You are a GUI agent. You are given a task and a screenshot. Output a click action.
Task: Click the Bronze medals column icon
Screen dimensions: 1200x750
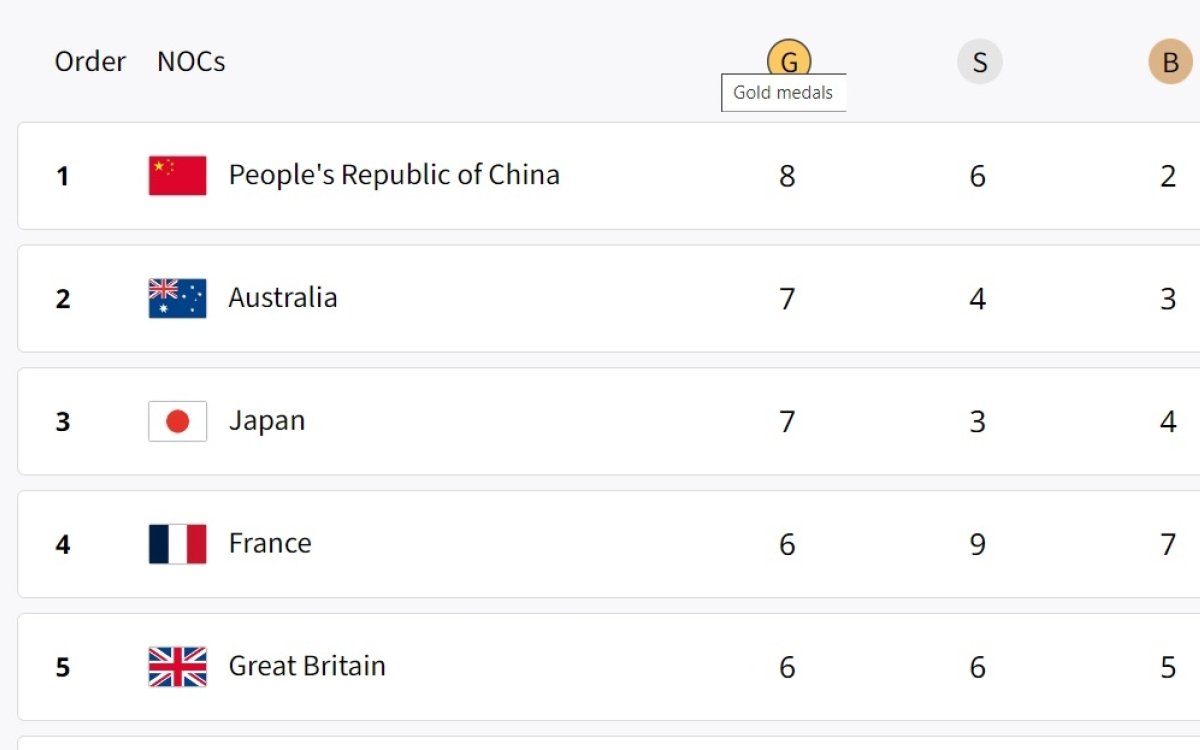tap(1170, 63)
